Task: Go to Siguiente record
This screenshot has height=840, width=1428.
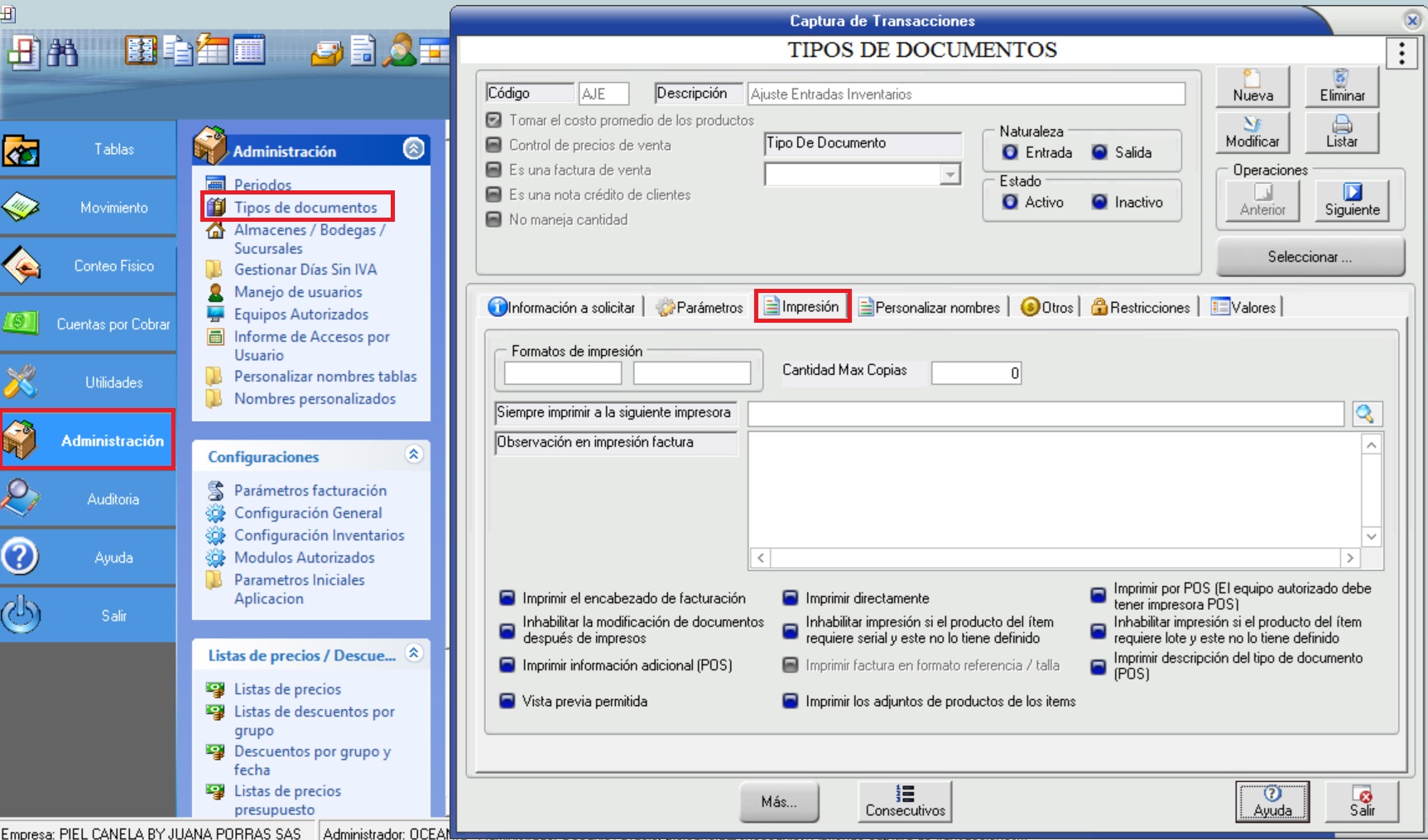Action: 1351,200
